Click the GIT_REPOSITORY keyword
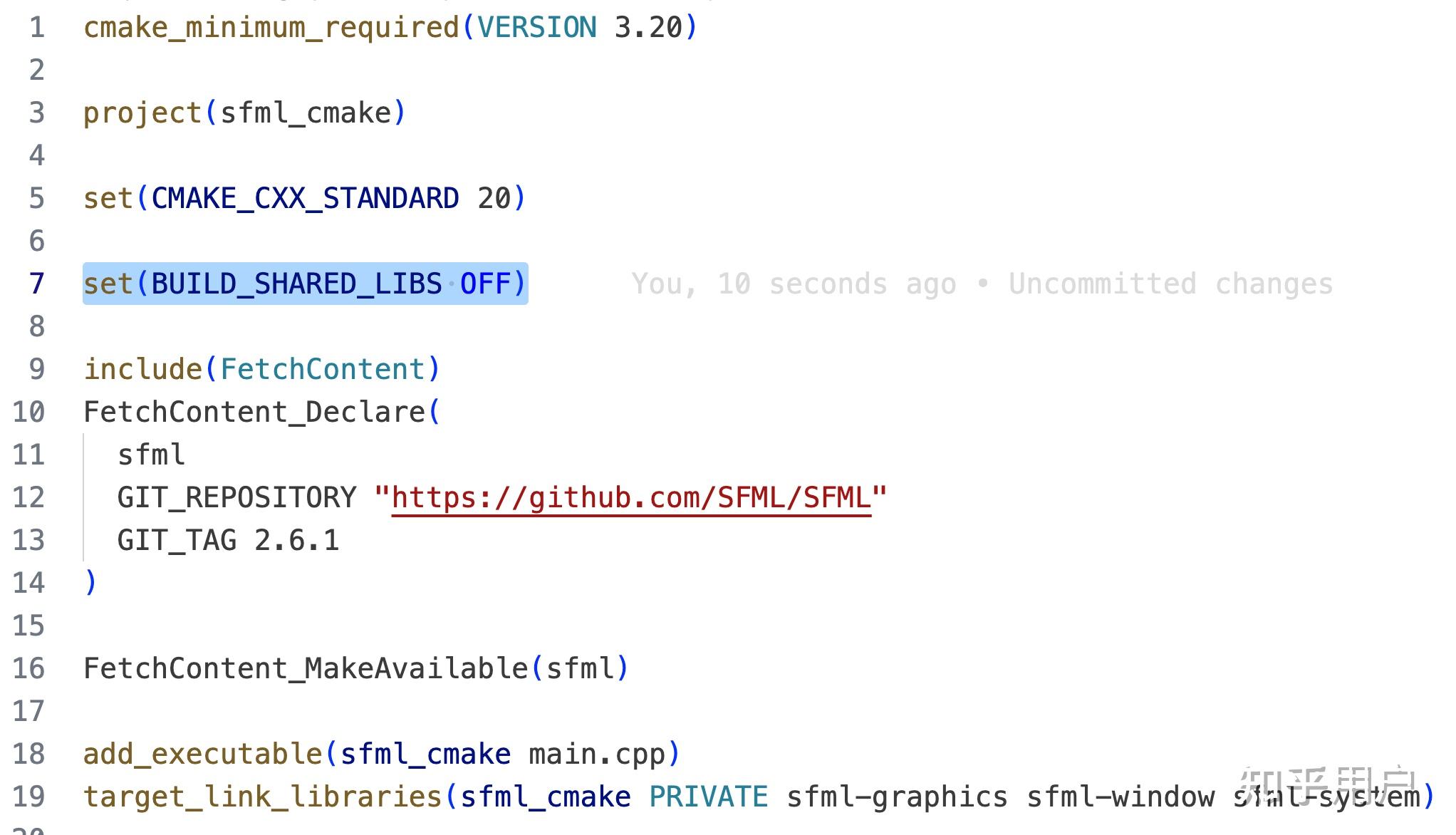The height and width of the screenshot is (835, 1456). [236, 497]
